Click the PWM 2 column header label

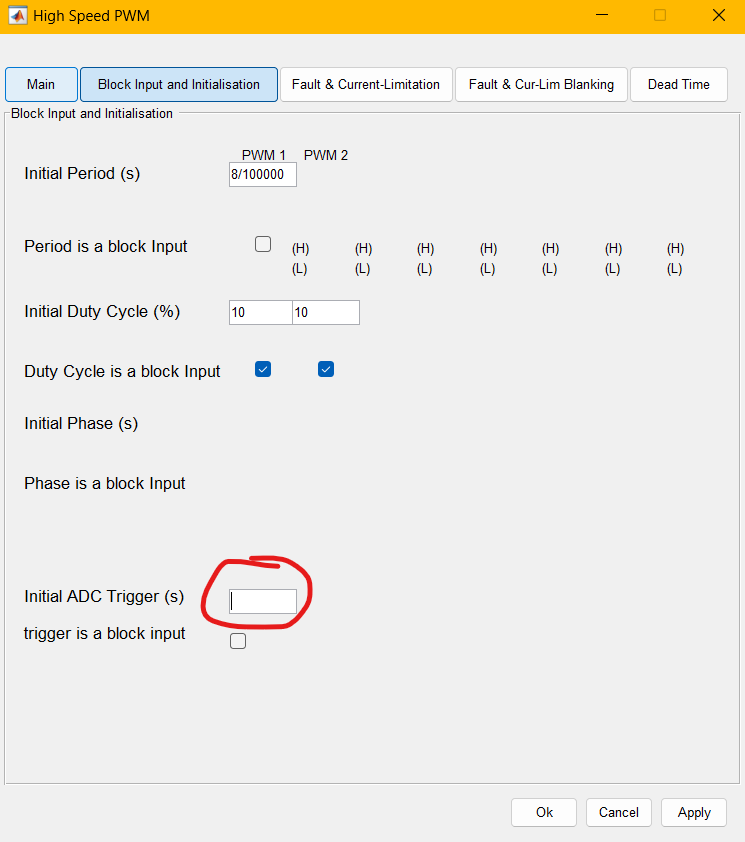pyautogui.click(x=325, y=155)
